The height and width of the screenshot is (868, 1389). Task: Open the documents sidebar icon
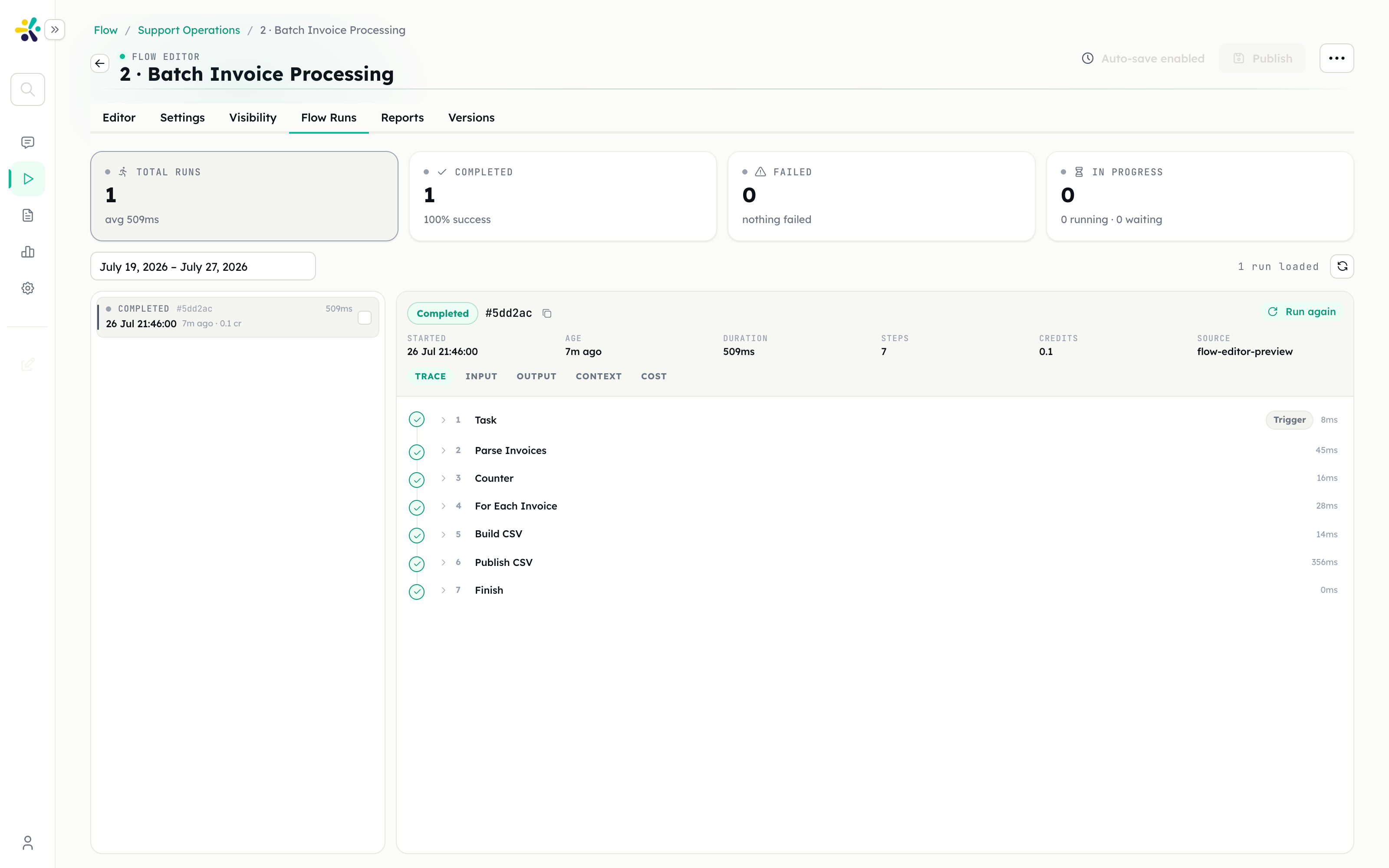(x=27, y=215)
